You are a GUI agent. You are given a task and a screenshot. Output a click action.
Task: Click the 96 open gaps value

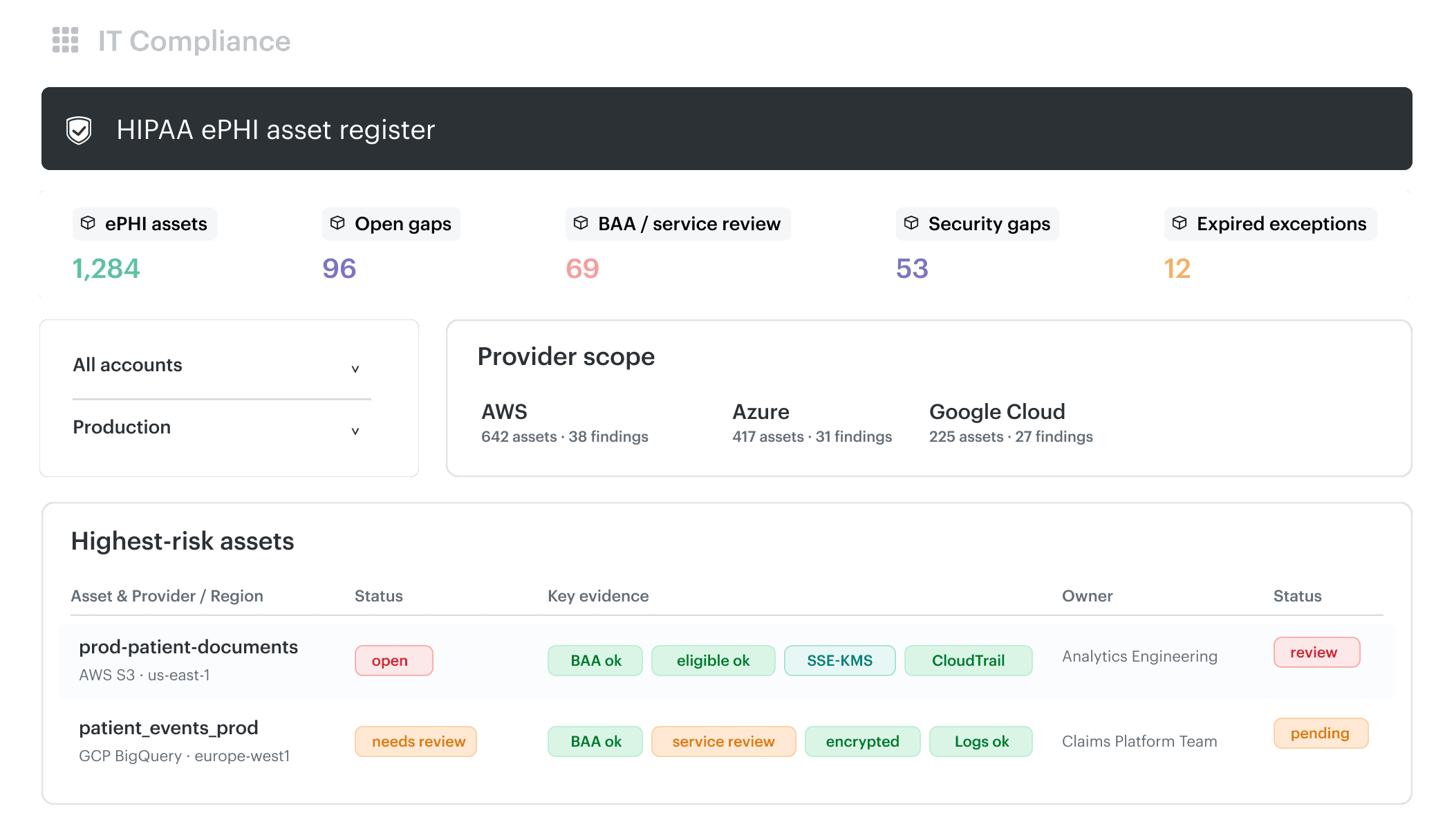pos(339,269)
